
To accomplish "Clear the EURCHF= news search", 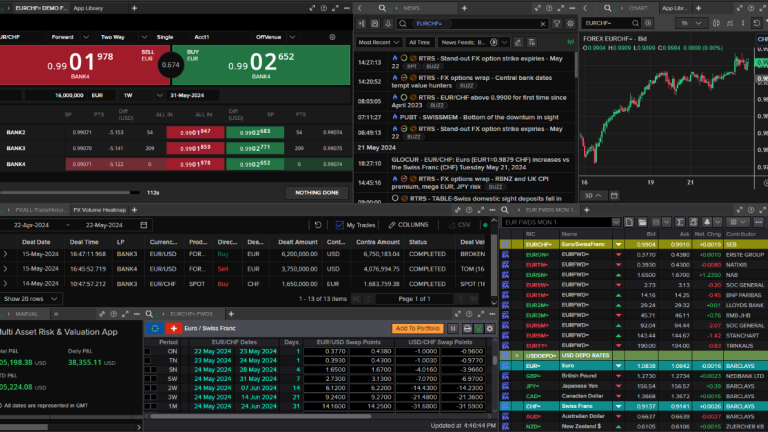I will (x=543, y=24).
